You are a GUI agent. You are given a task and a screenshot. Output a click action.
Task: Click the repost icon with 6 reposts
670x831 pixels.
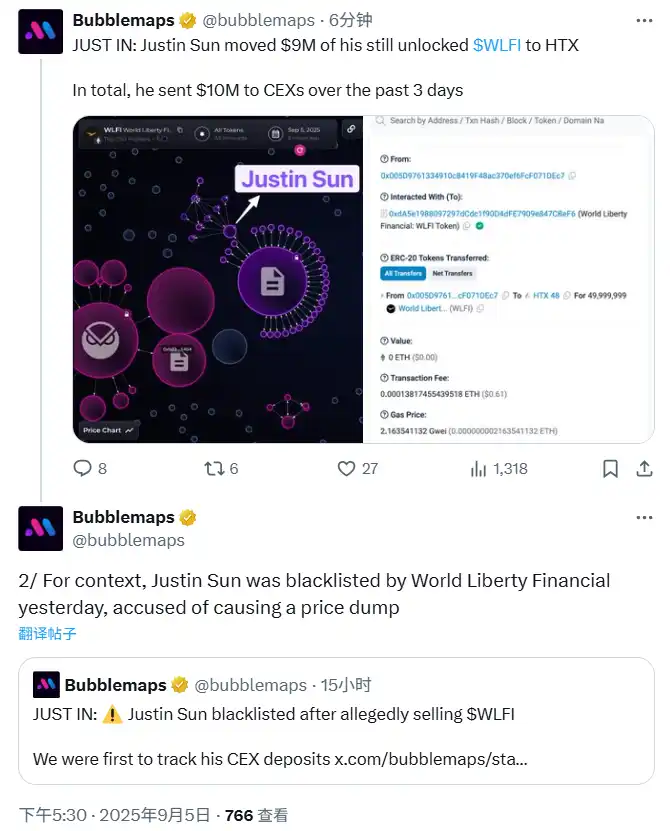click(214, 468)
